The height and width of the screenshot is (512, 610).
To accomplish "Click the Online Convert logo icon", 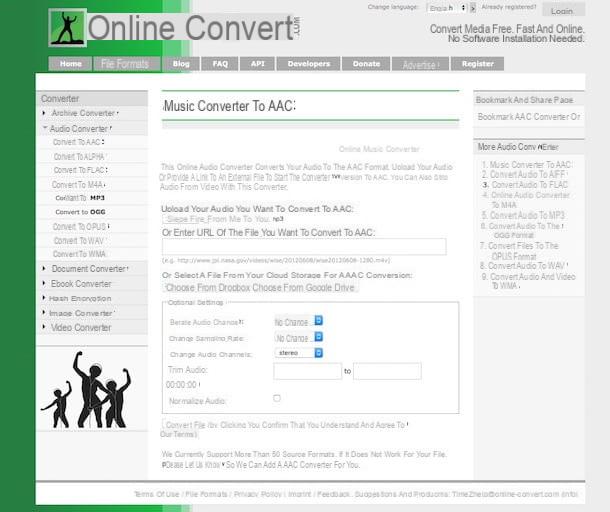I will 67,28.
